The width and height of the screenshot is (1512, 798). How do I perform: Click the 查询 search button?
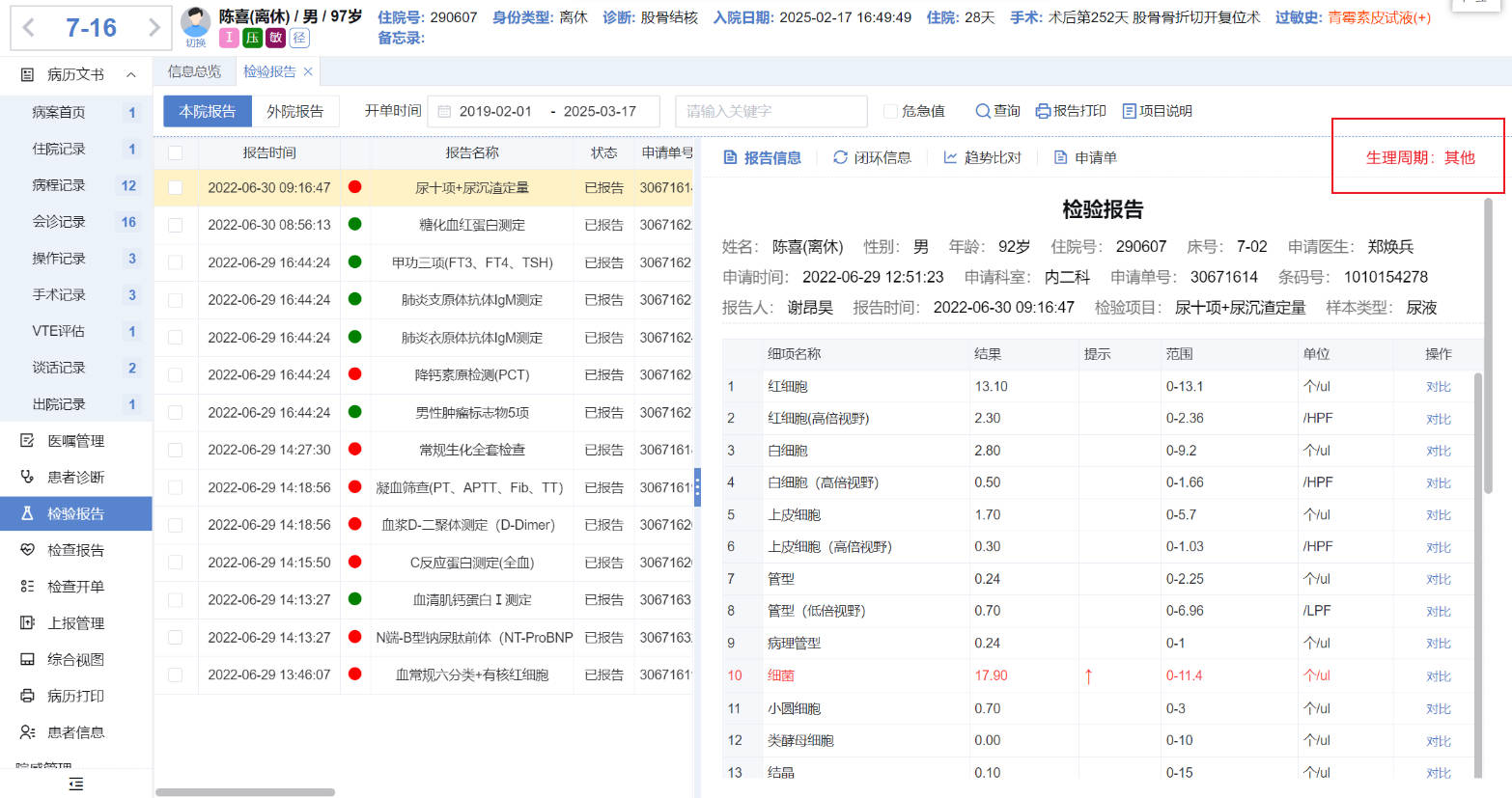pos(997,111)
